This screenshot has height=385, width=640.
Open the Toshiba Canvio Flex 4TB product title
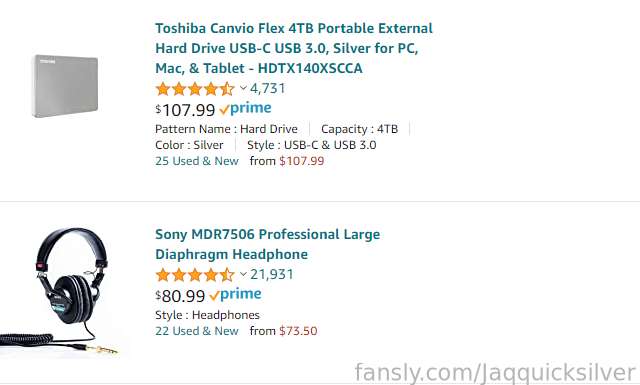pyautogui.click(x=293, y=48)
